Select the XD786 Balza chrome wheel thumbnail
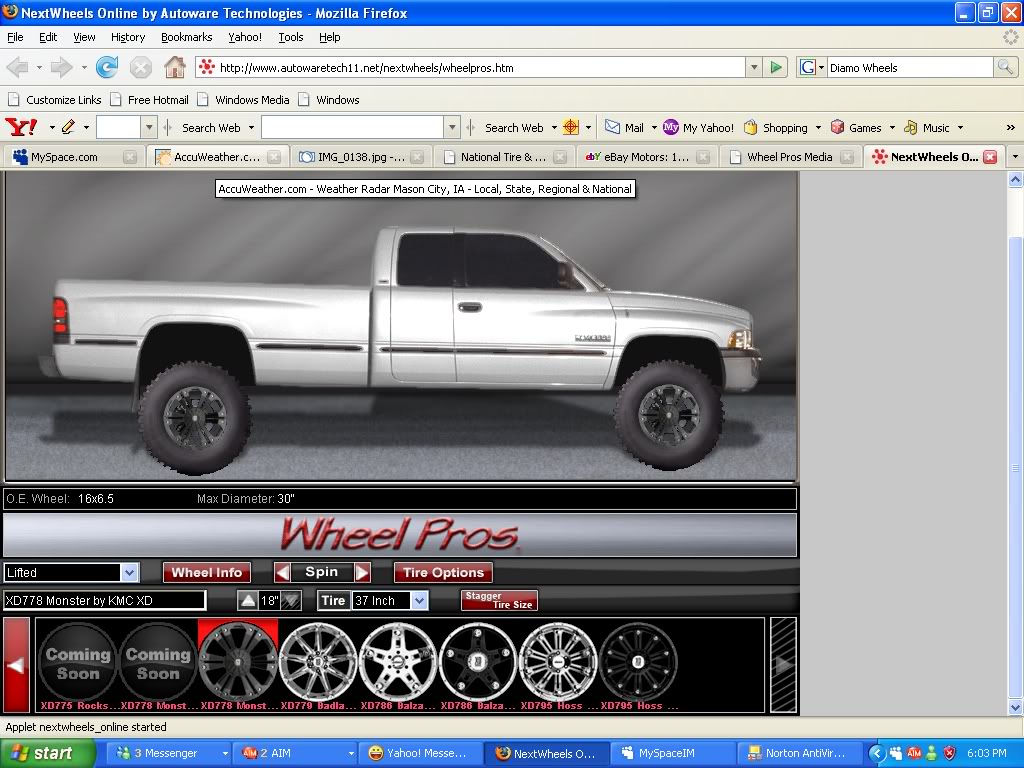The image size is (1024, 768). click(398, 662)
